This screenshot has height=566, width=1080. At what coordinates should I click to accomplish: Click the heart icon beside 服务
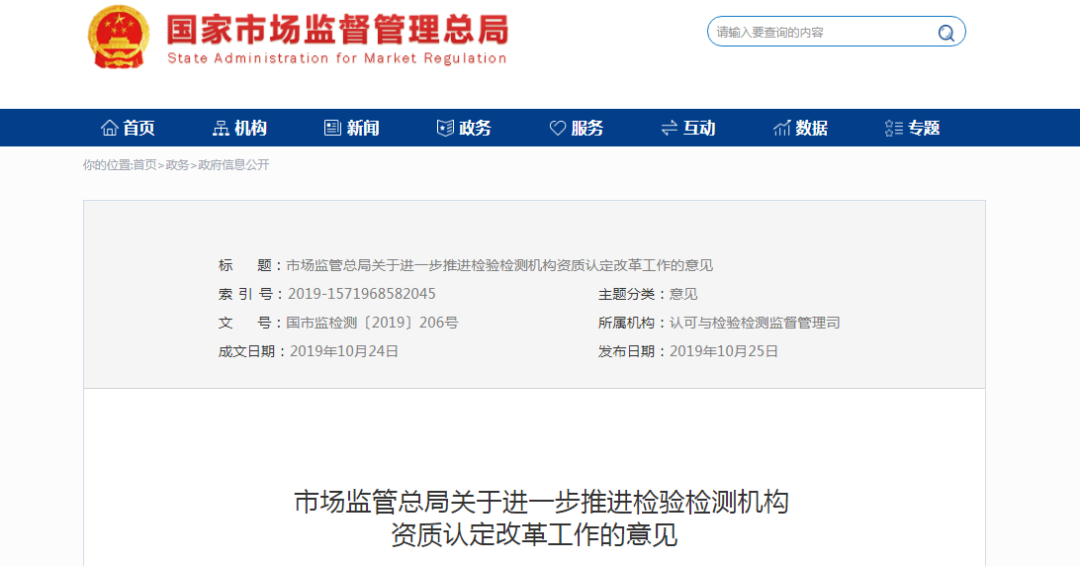click(557, 127)
